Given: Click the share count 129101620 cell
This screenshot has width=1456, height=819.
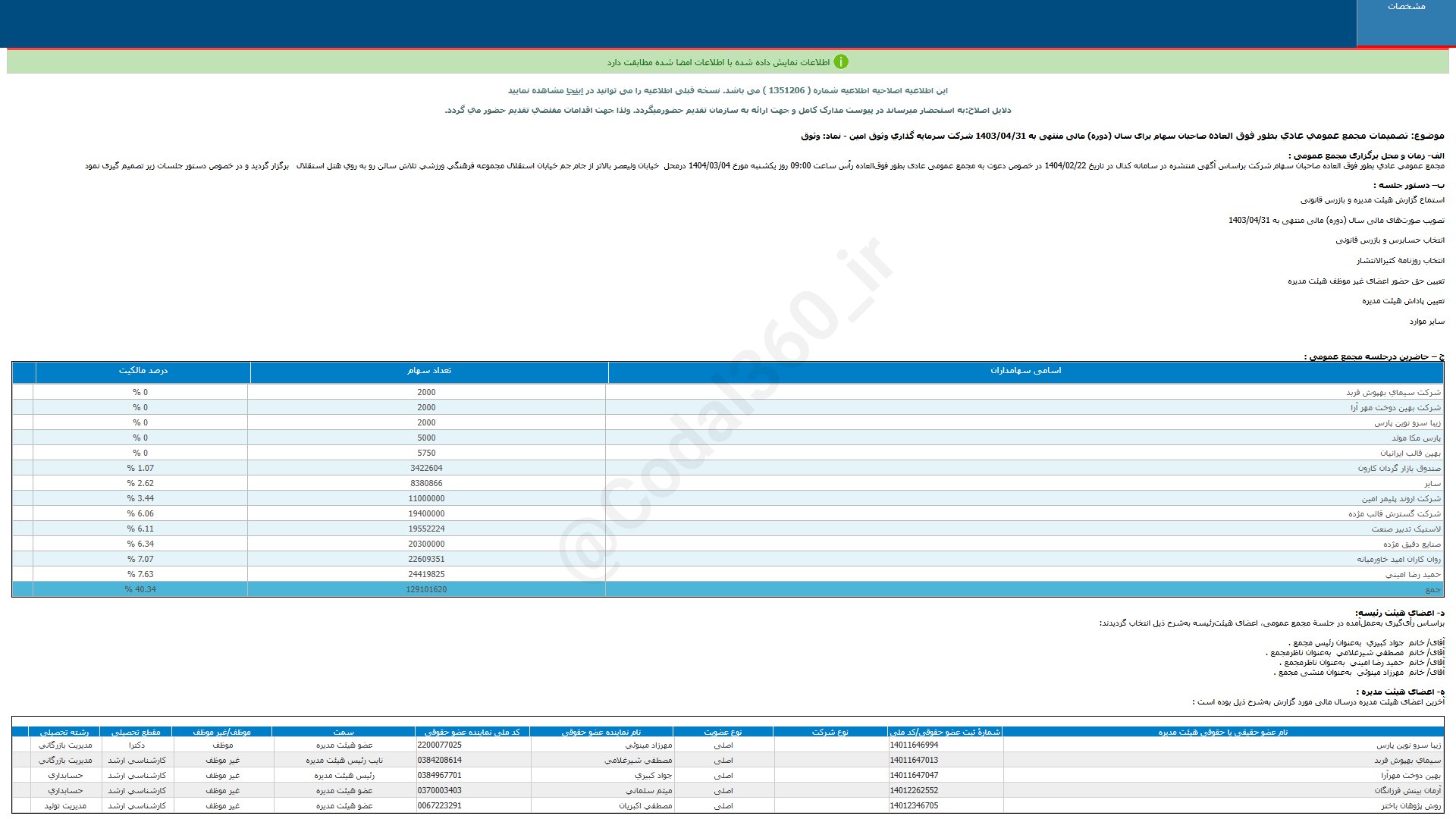Looking at the screenshot, I should coord(426,590).
